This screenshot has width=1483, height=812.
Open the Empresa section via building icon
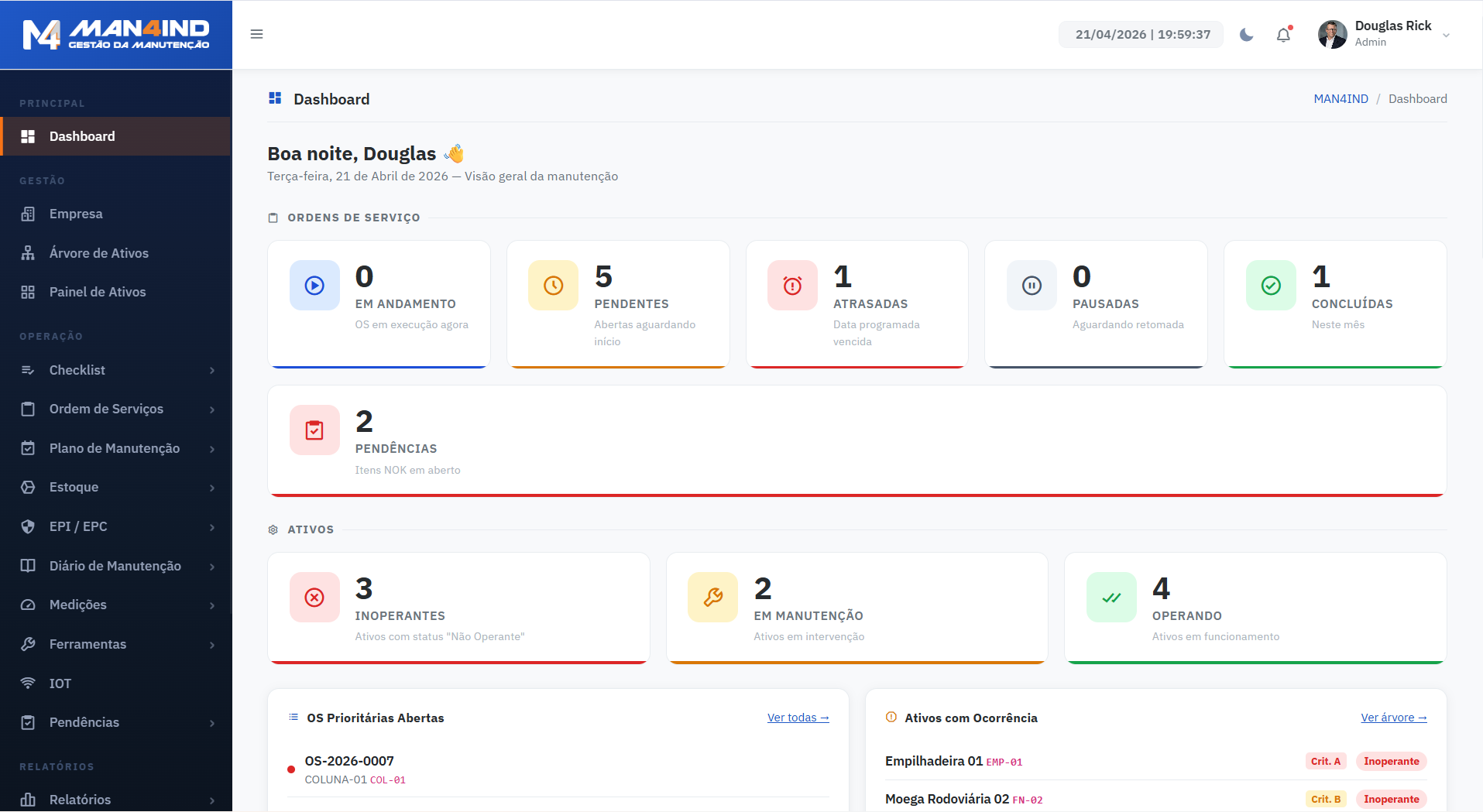(29, 214)
